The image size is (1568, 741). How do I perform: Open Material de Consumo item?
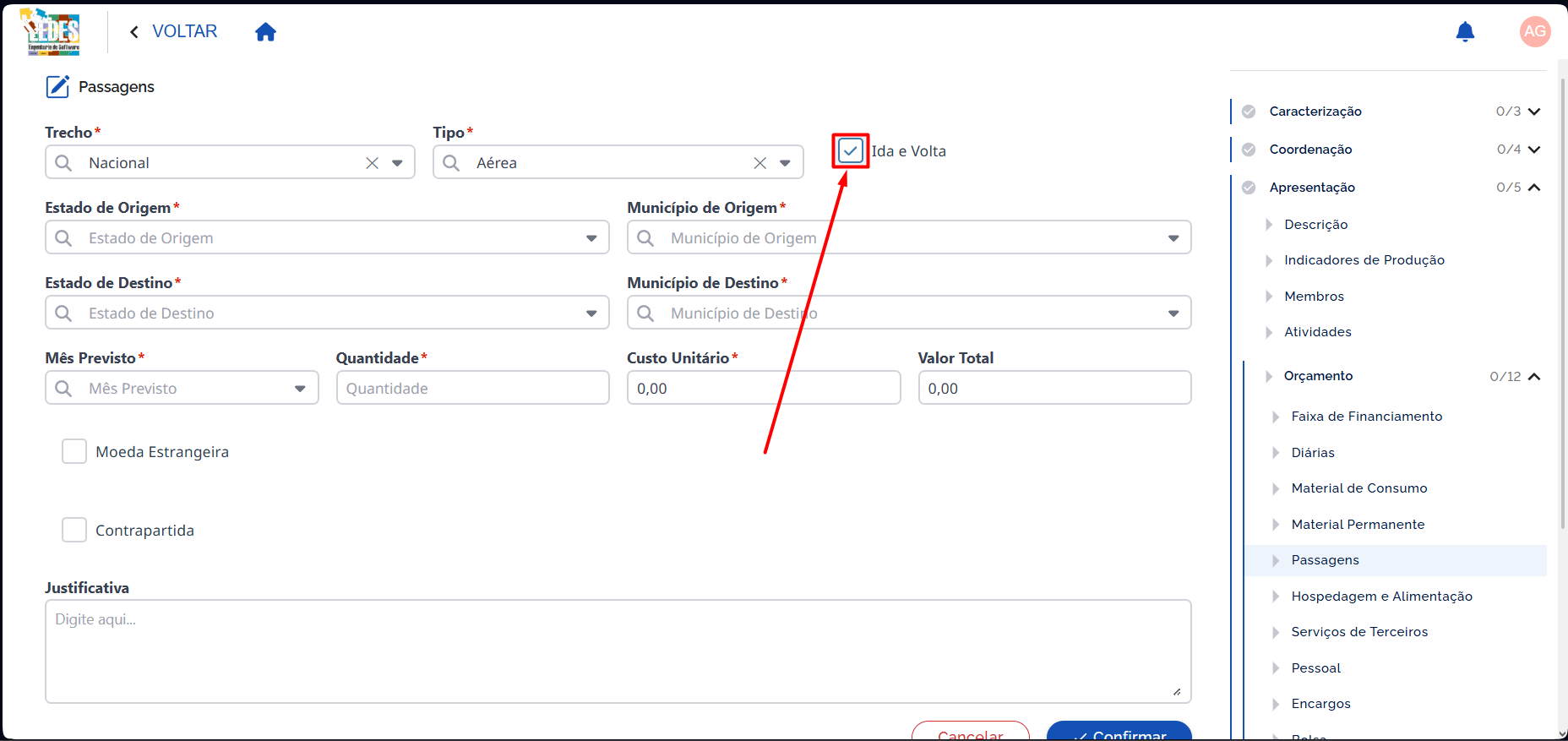(x=1358, y=488)
